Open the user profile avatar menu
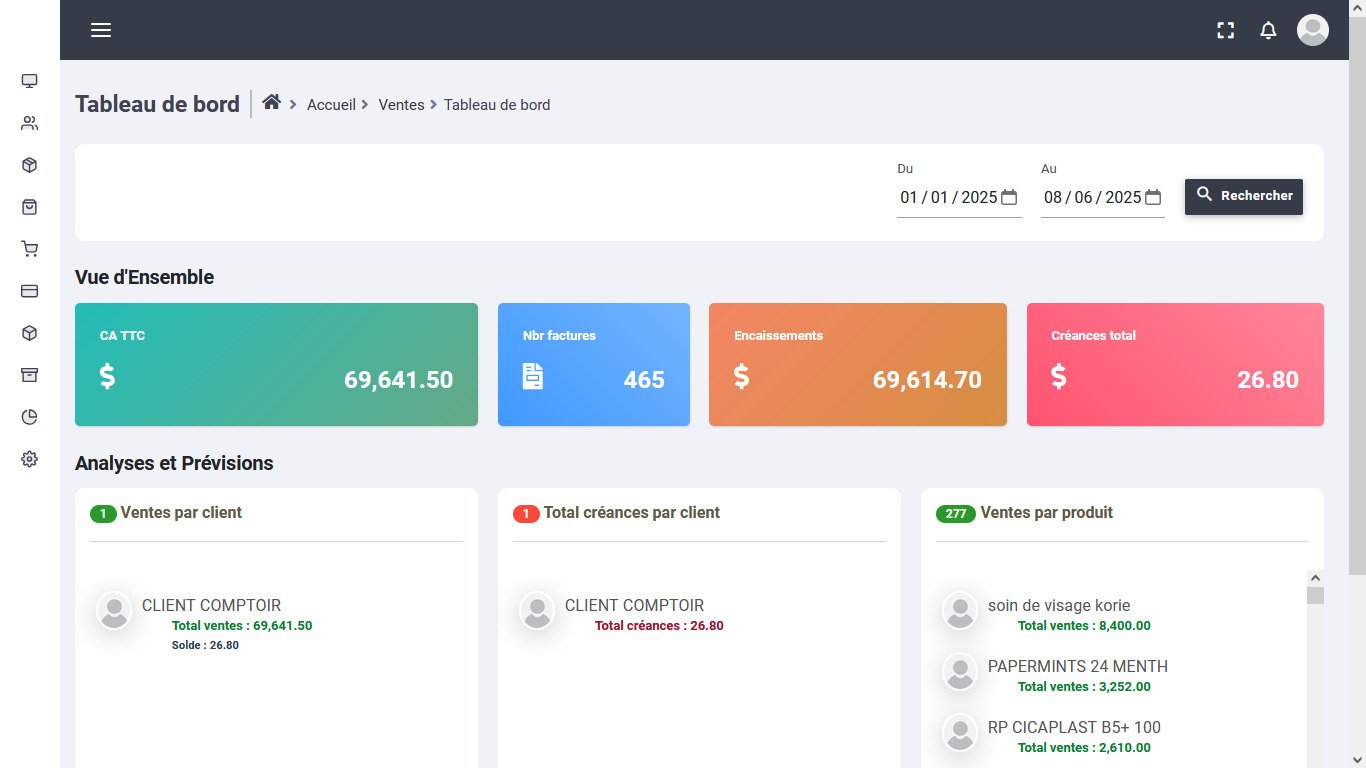 1312,30
